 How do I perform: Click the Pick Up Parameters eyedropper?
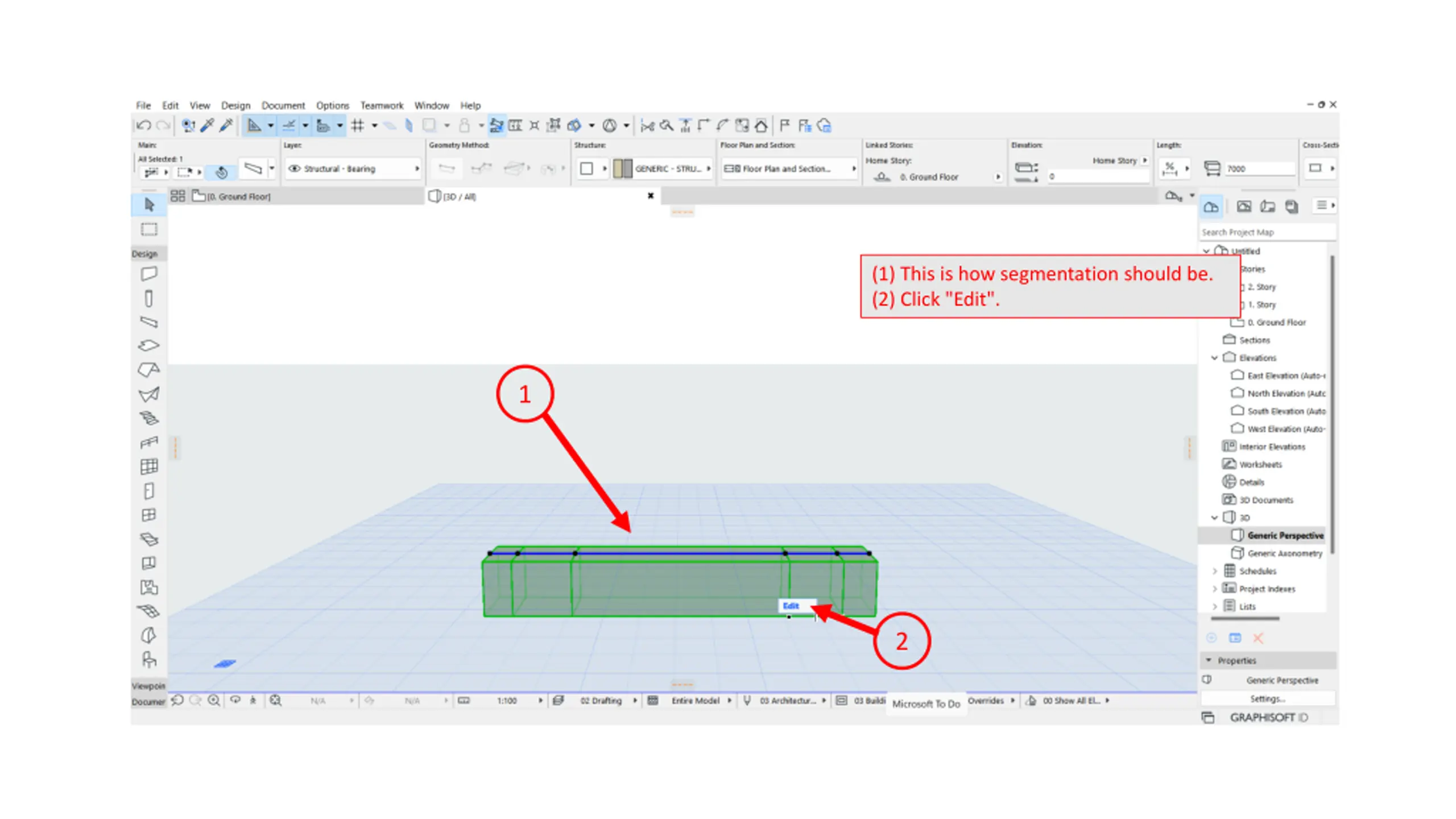(x=207, y=125)
